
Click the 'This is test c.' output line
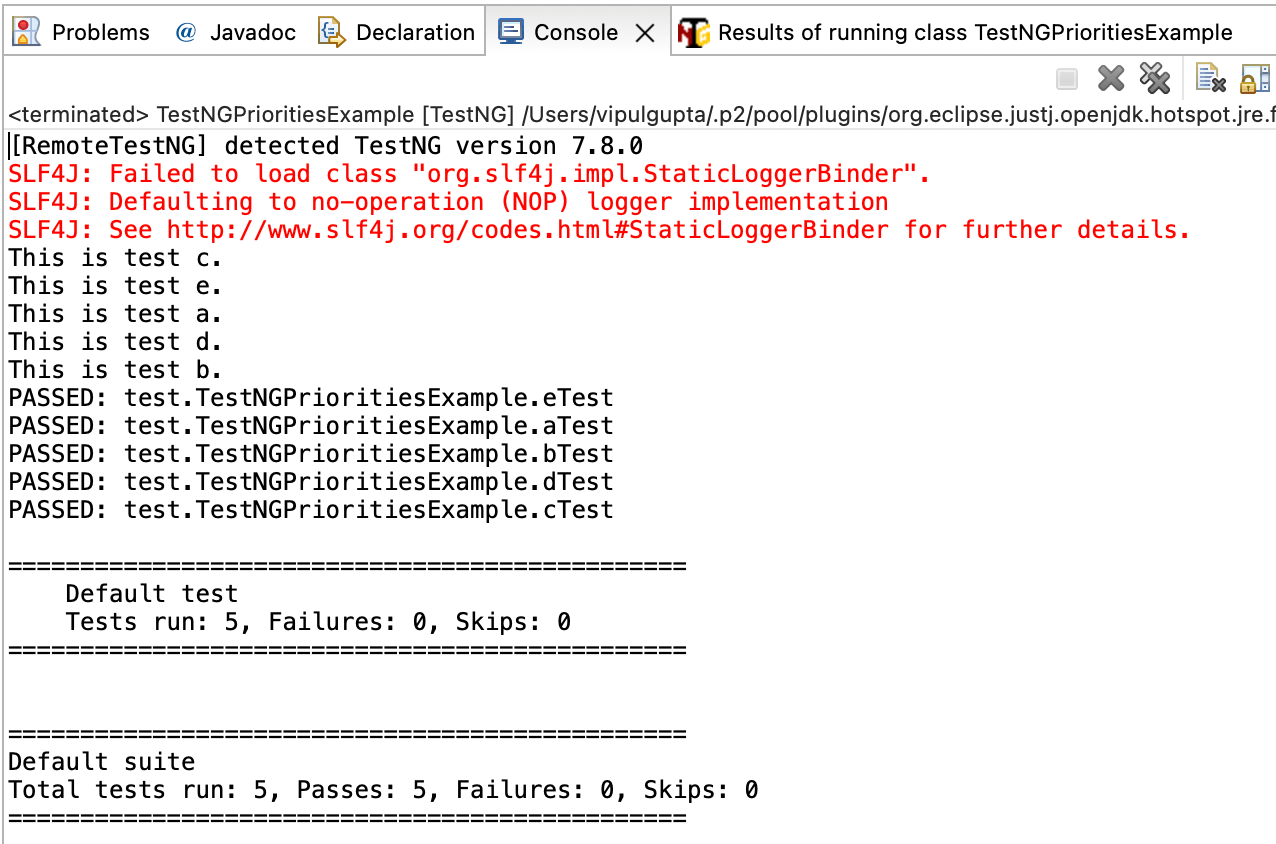coord(115,258)
